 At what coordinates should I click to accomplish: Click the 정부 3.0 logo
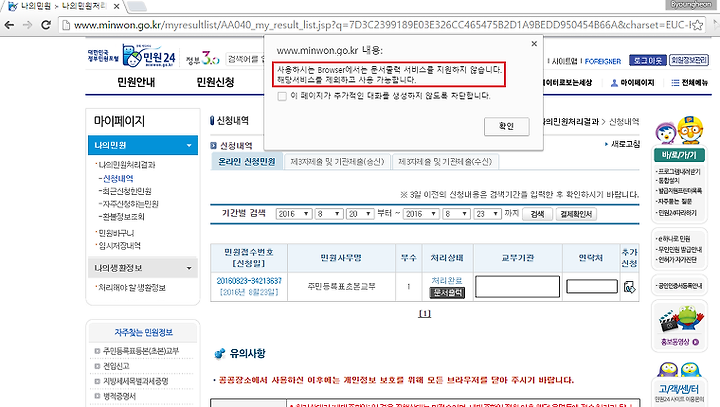click(202, 58)
